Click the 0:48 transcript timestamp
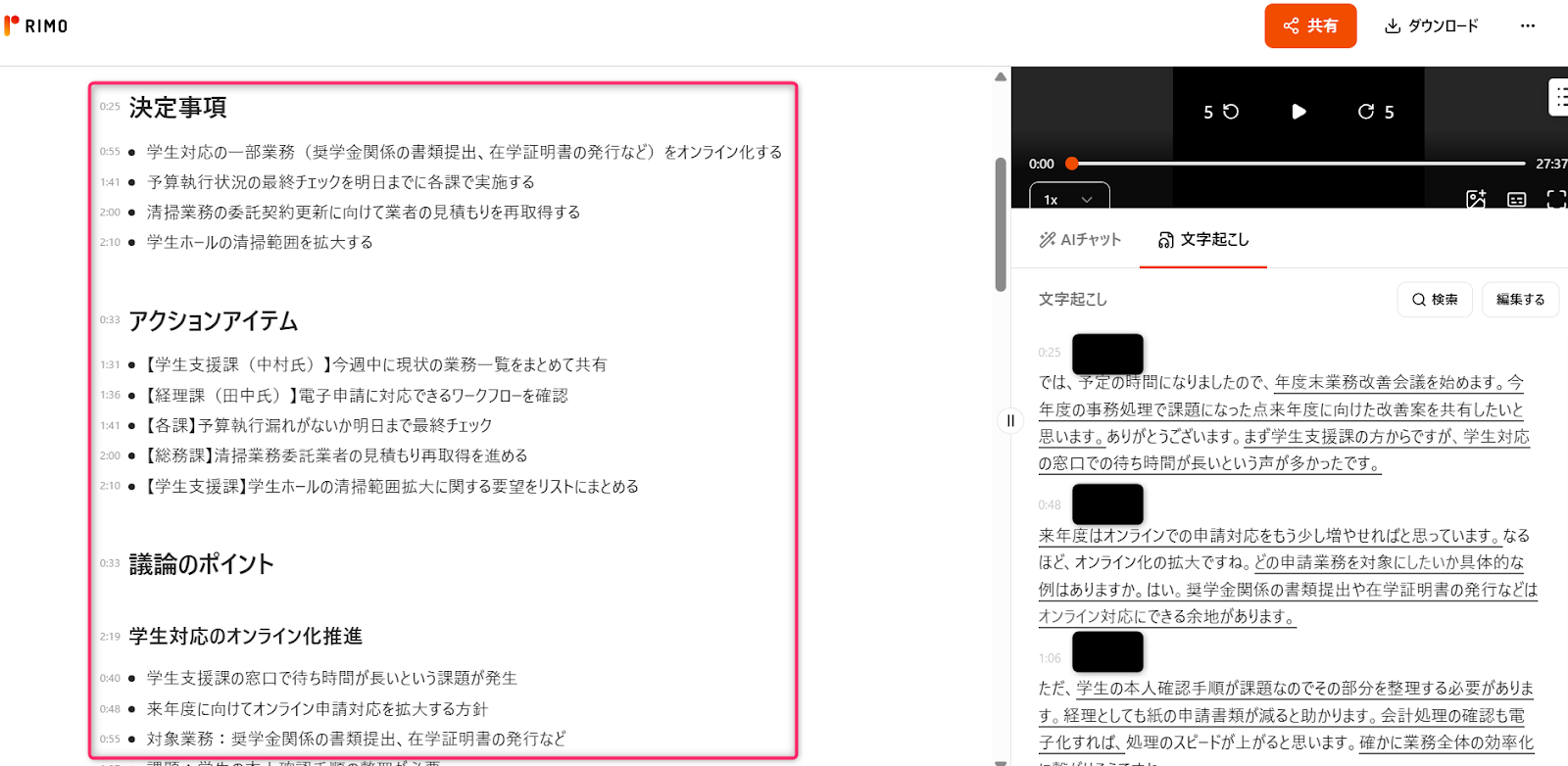 pos(1050,505)
